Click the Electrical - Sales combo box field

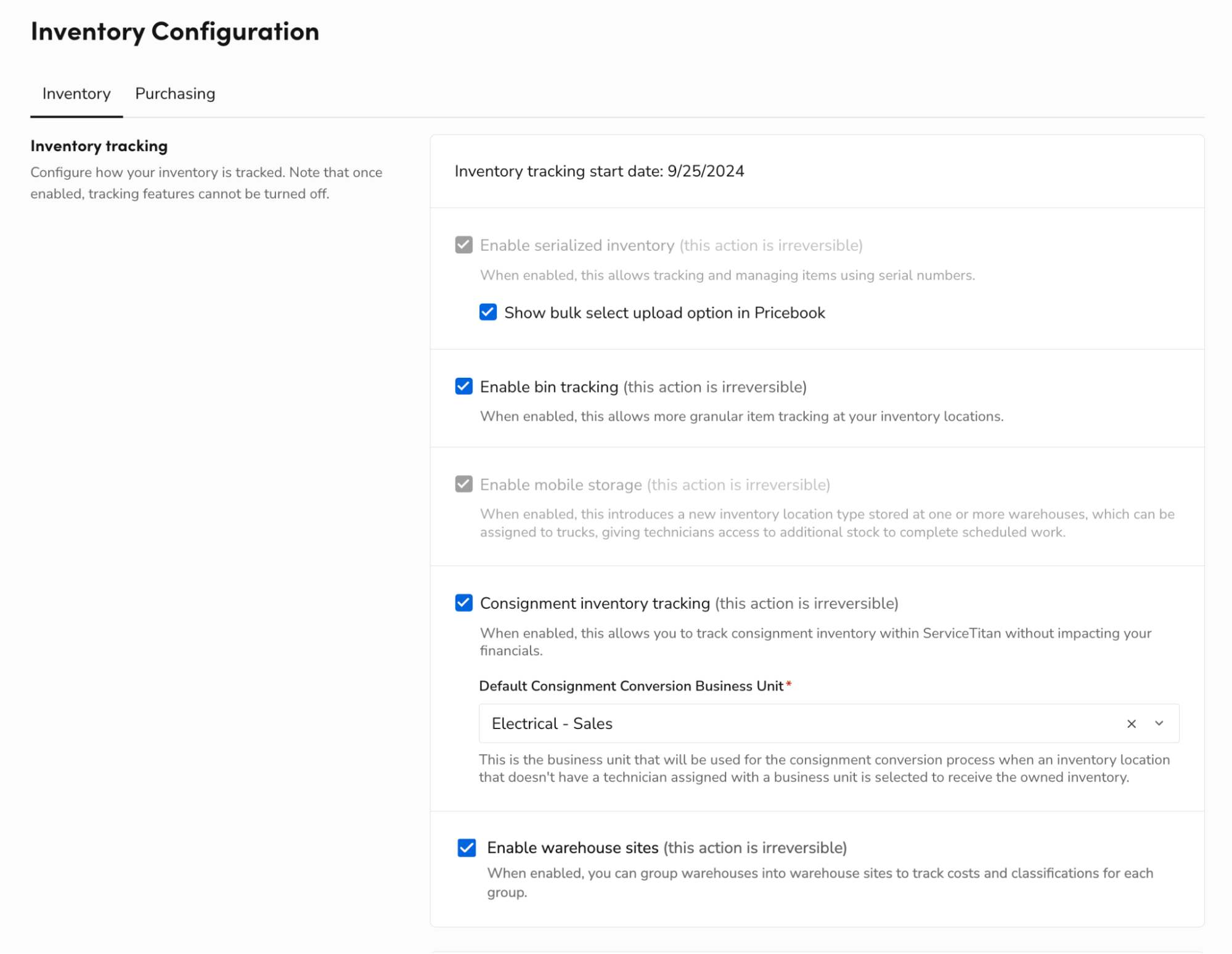[828, 724]
